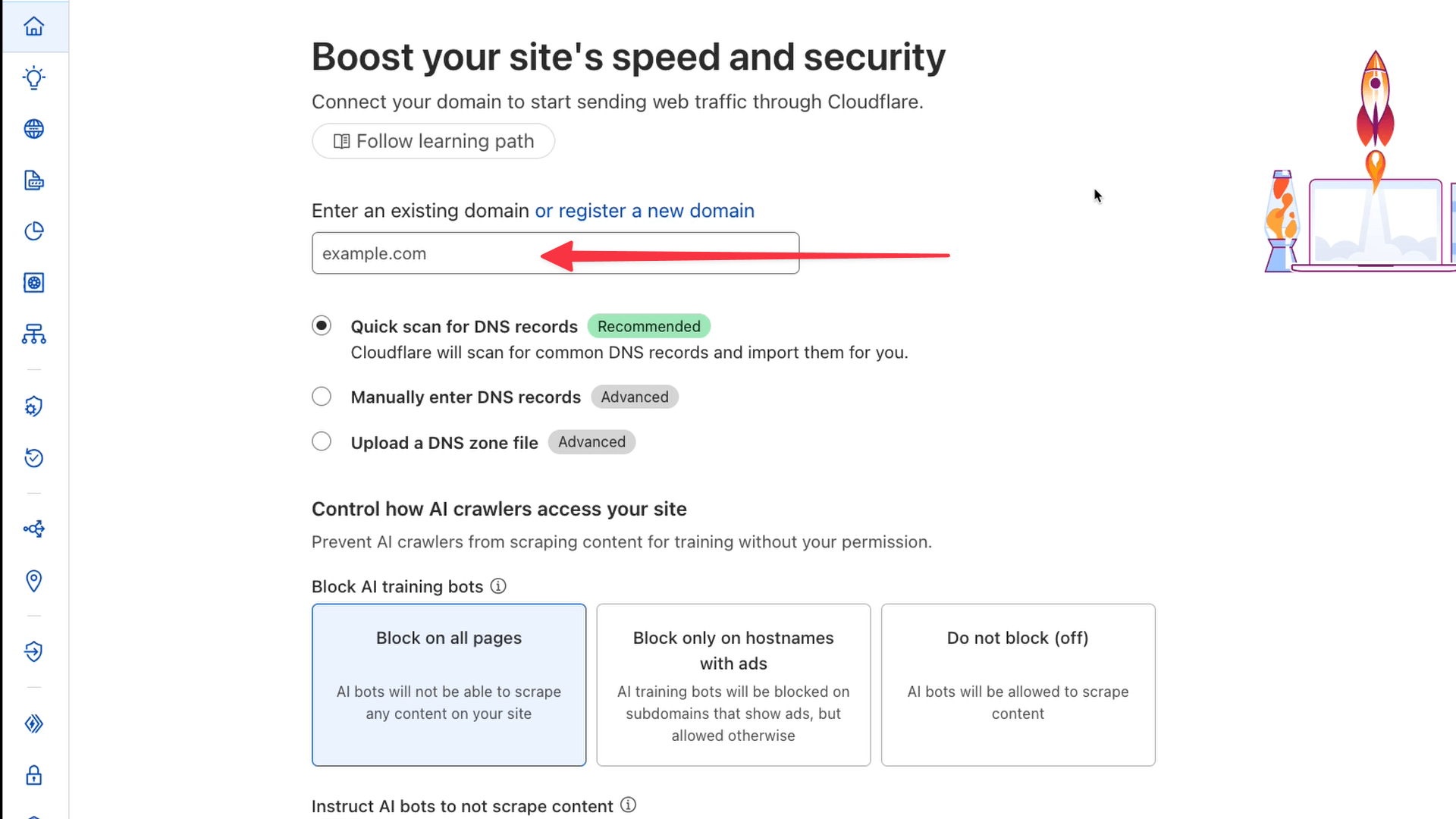Click the pie chart Analytics icon
This screenshot has width=1456, height=819.
(34, 231)
